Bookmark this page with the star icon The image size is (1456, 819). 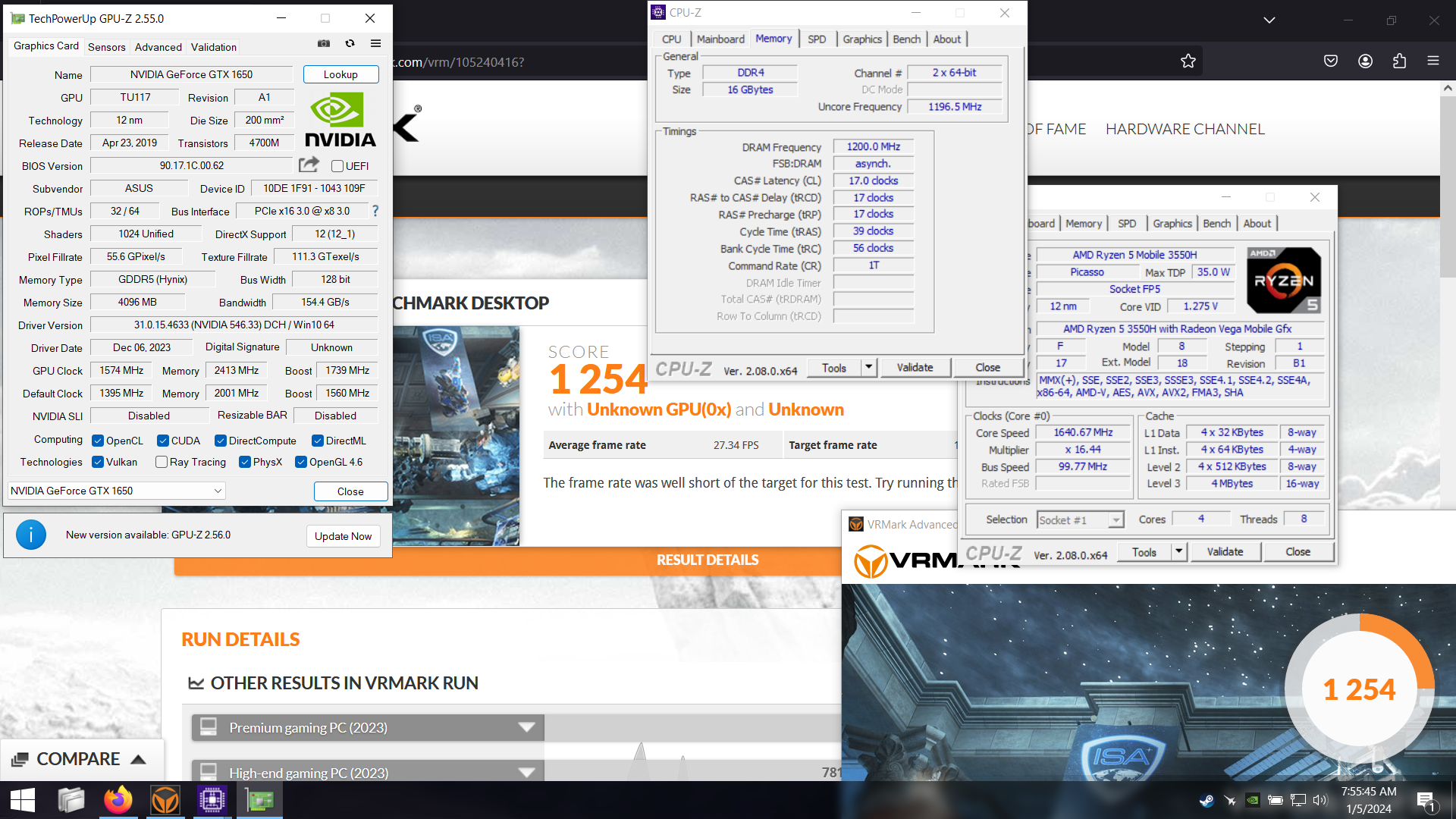tap(1188, 61)
